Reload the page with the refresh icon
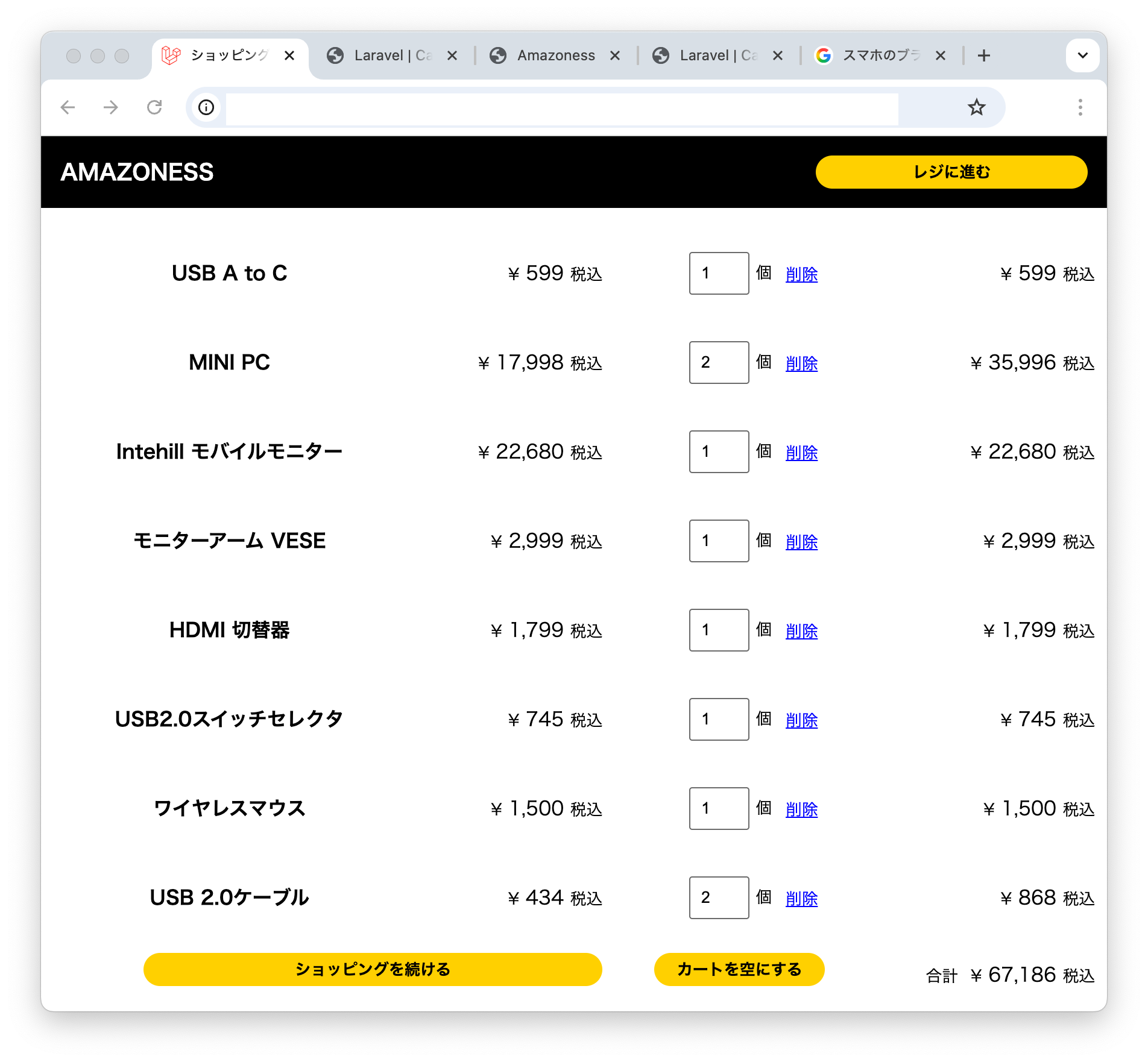The image size is (1148, 1062). point(155,107)
